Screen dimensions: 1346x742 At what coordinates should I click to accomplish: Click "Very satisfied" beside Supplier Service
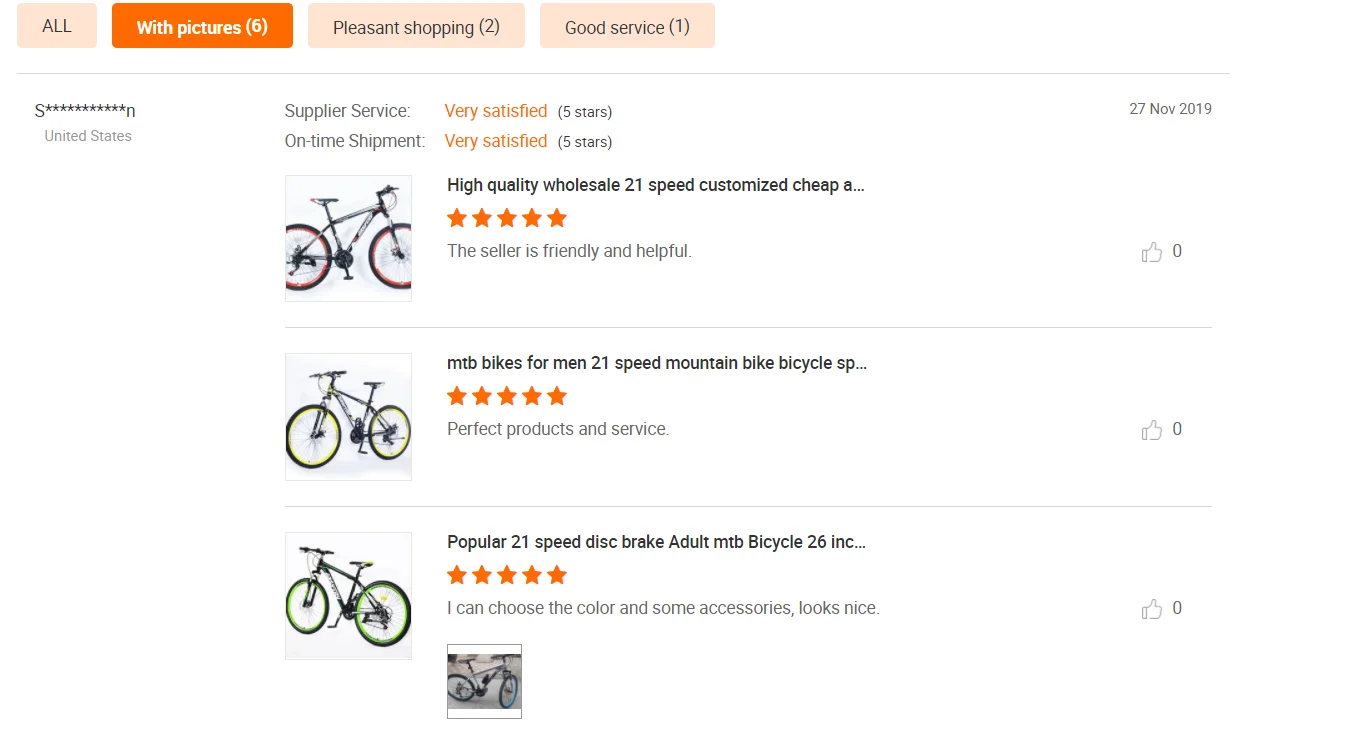(x=496, y=111)
